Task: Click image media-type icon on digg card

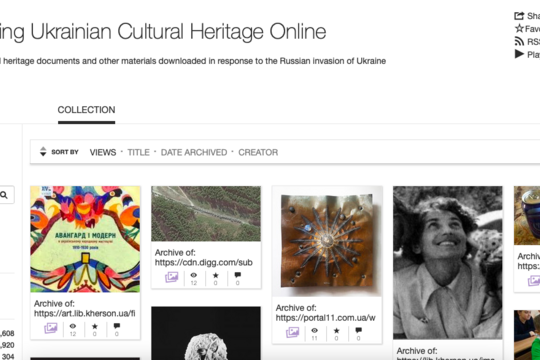Action: (172, 277)
